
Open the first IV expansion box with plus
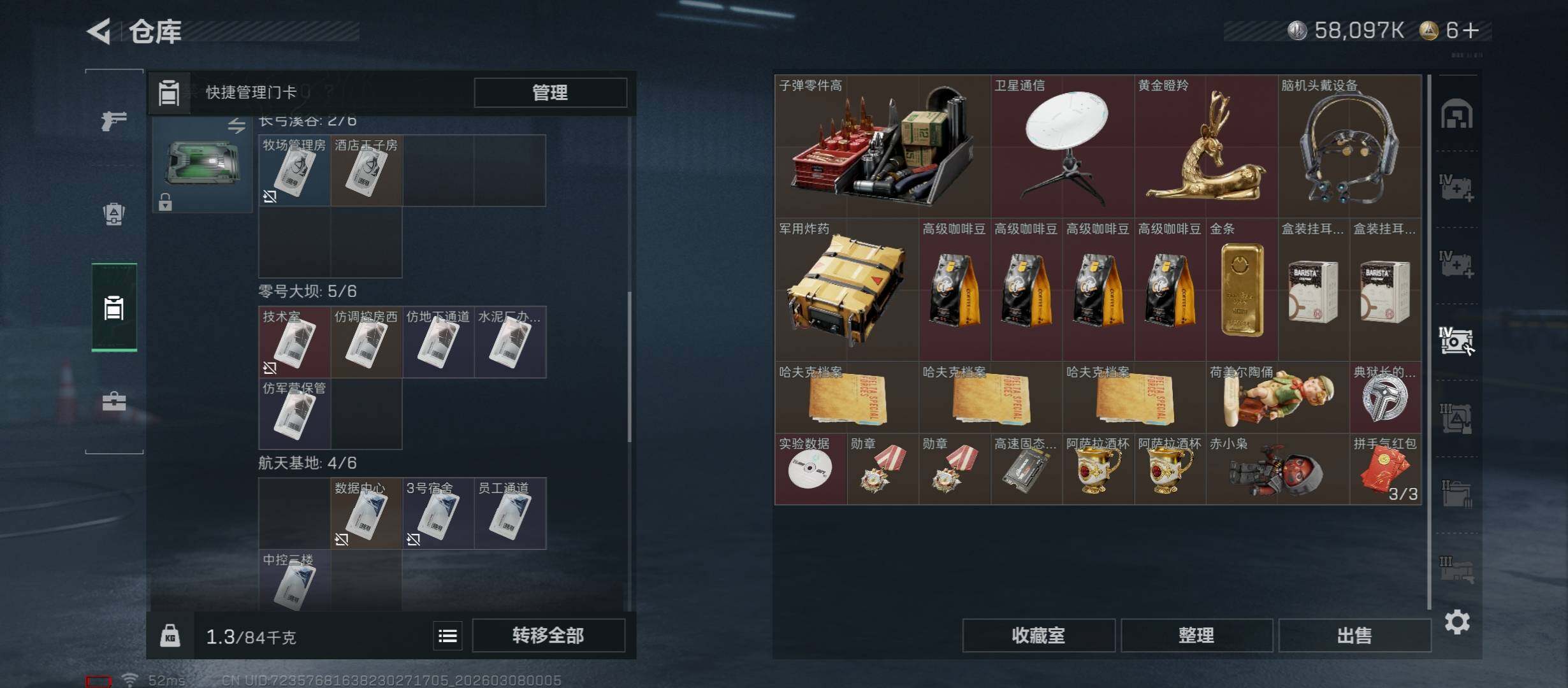click(1456, 189)
